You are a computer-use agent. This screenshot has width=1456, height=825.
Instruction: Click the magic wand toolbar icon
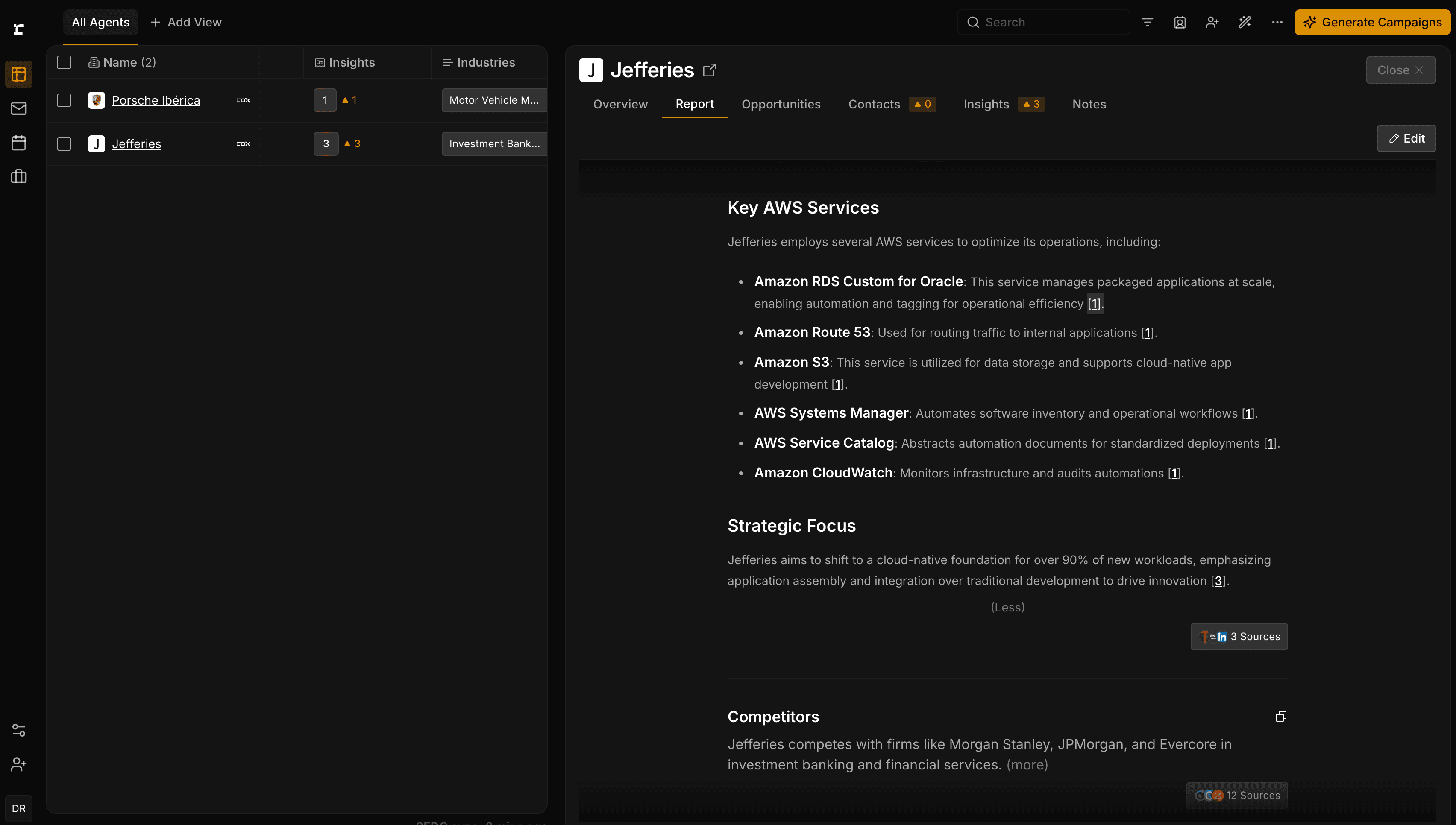point(1245,22)
